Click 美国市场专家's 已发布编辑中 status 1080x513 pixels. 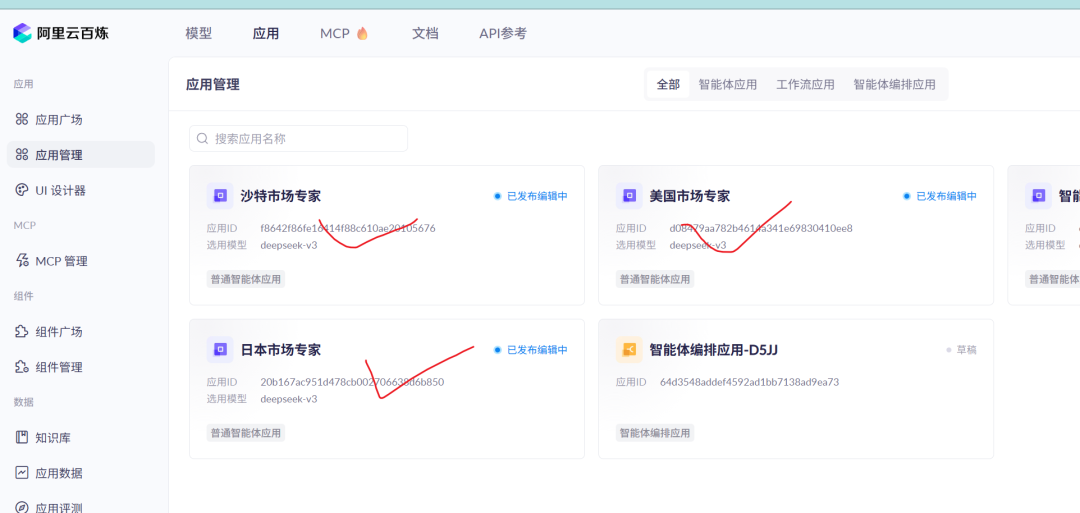pos(940,196)
